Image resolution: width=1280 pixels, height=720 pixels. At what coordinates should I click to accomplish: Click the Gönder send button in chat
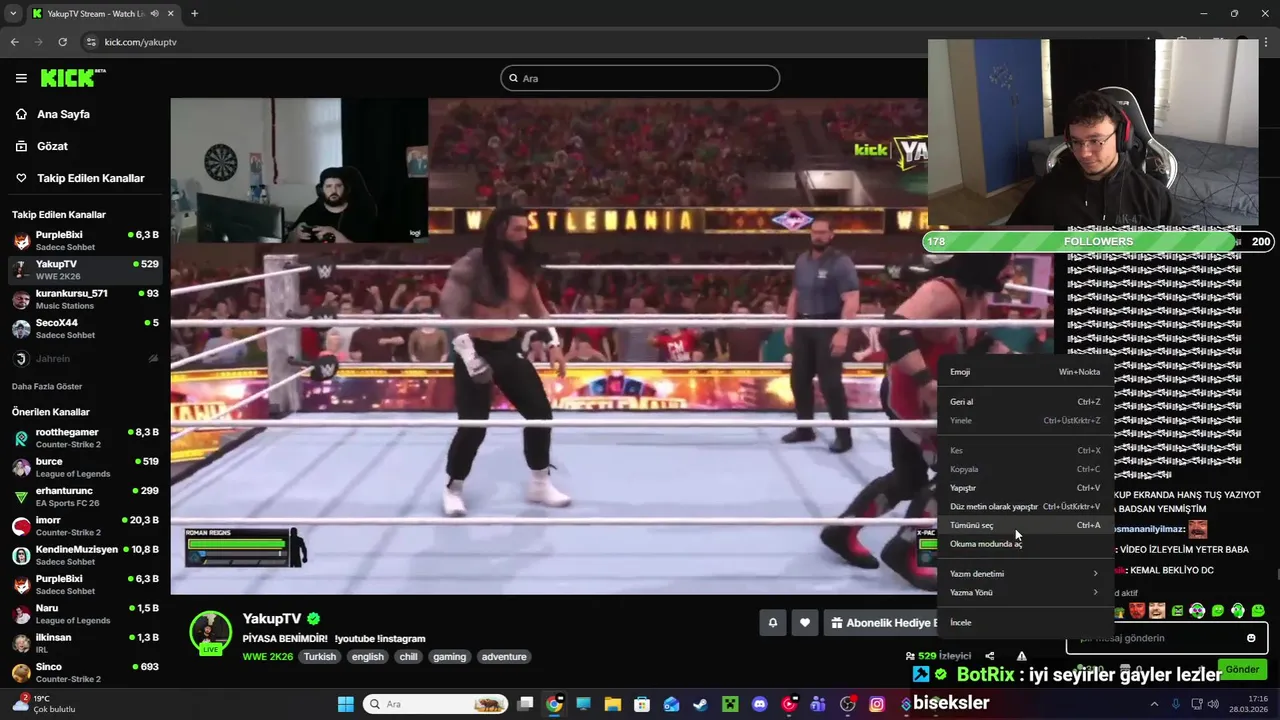point(1242,669)
